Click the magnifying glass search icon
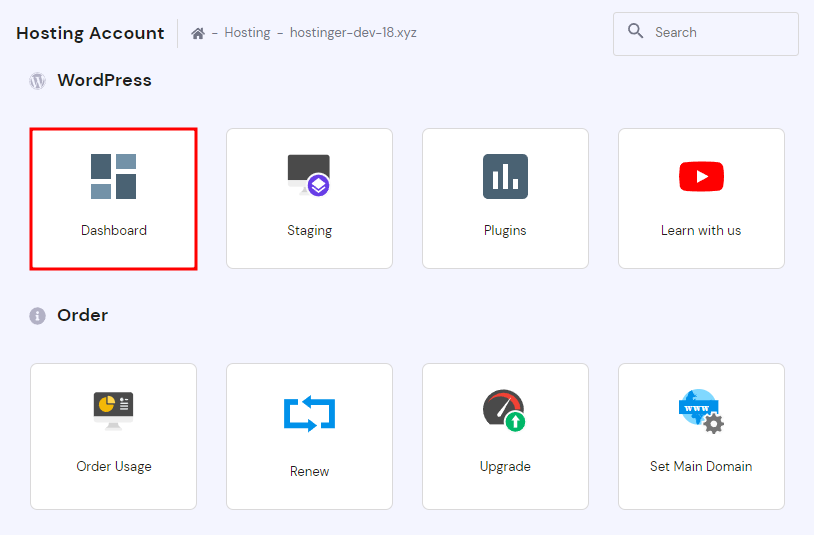 click(636, 32)
